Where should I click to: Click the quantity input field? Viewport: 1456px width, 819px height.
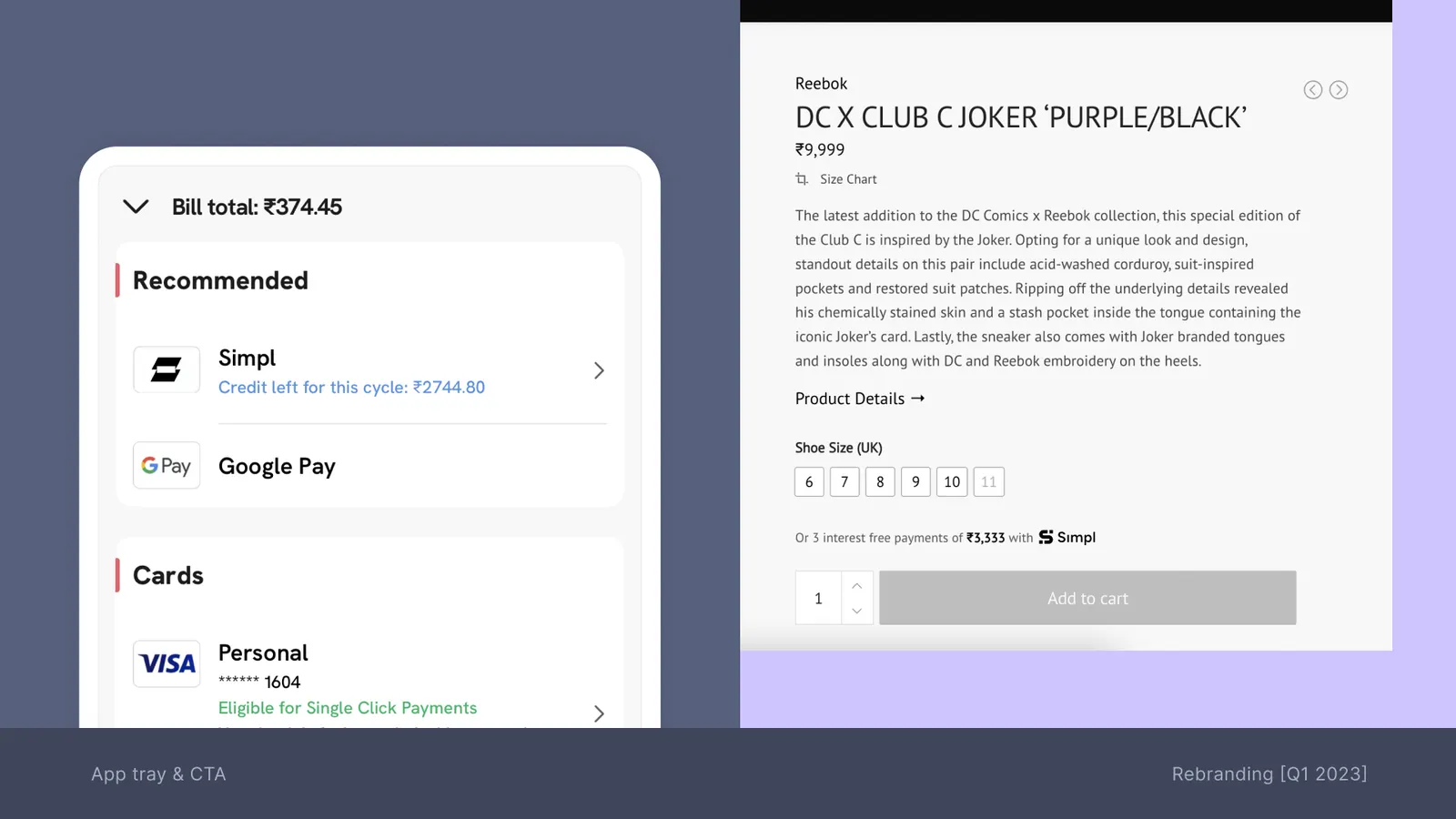click(818, 598)
